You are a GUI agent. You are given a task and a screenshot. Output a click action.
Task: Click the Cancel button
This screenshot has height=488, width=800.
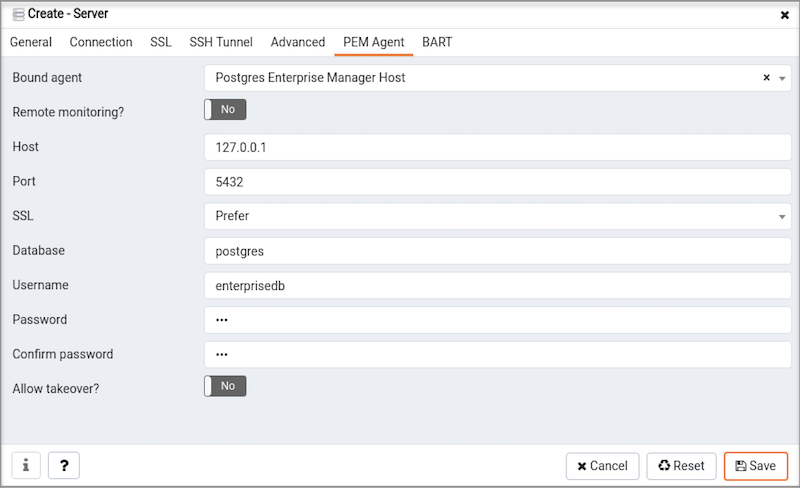coord(602,466)
